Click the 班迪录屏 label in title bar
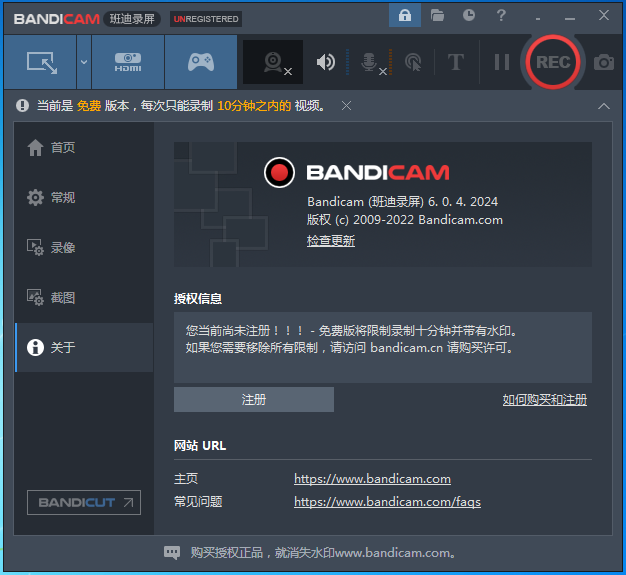Viewport: 626px width, 575px height. click(x=132, y=19)
